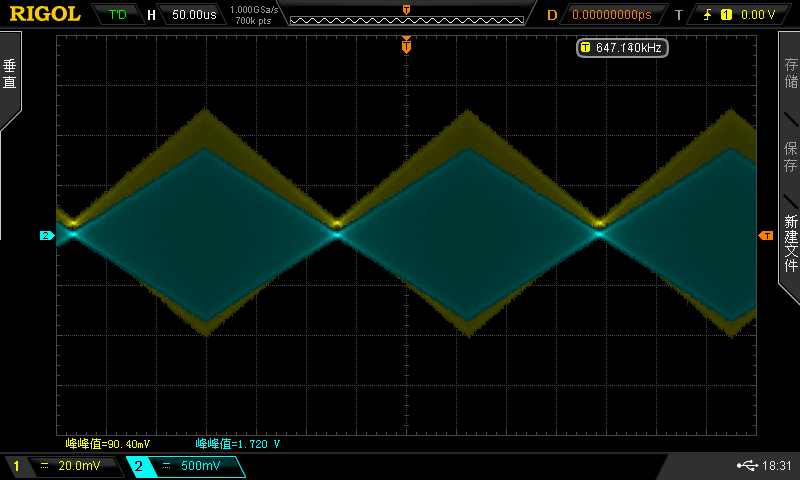Click the T'D trigger status indicator
The image size is (800, 480).
[117, 14]
